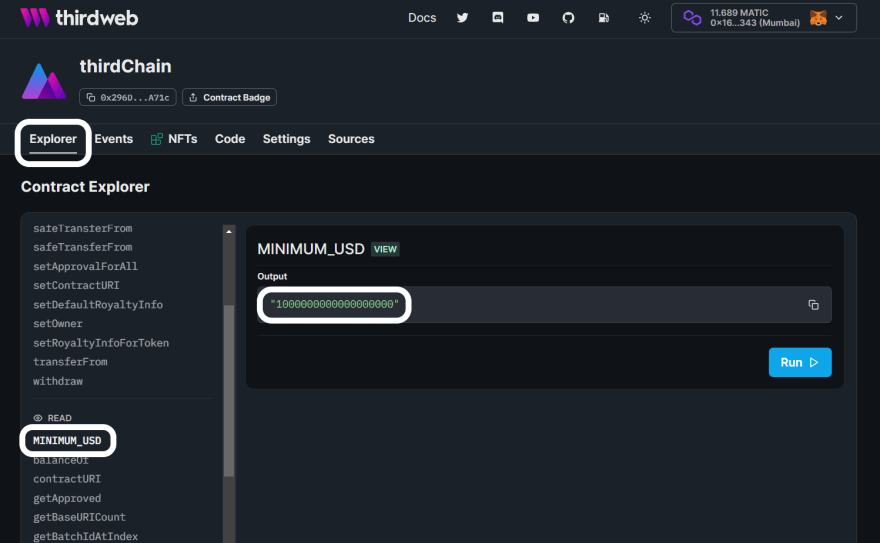Click the function list scrollbar thumb
The image size is (880, 543).
(229, 390)
